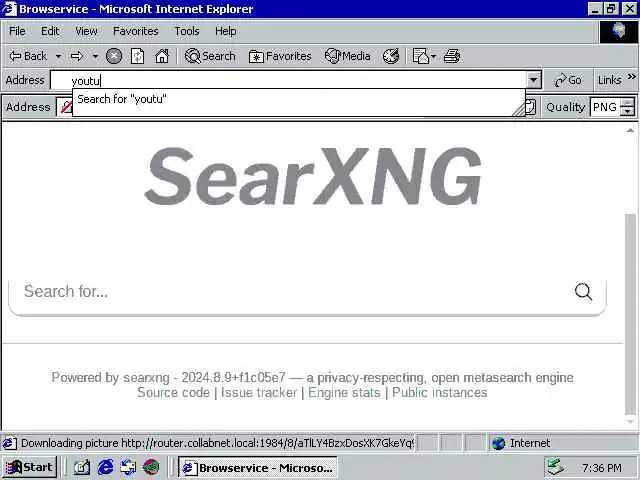Open the Help menu
640x480 pixels.
[225, 31]
